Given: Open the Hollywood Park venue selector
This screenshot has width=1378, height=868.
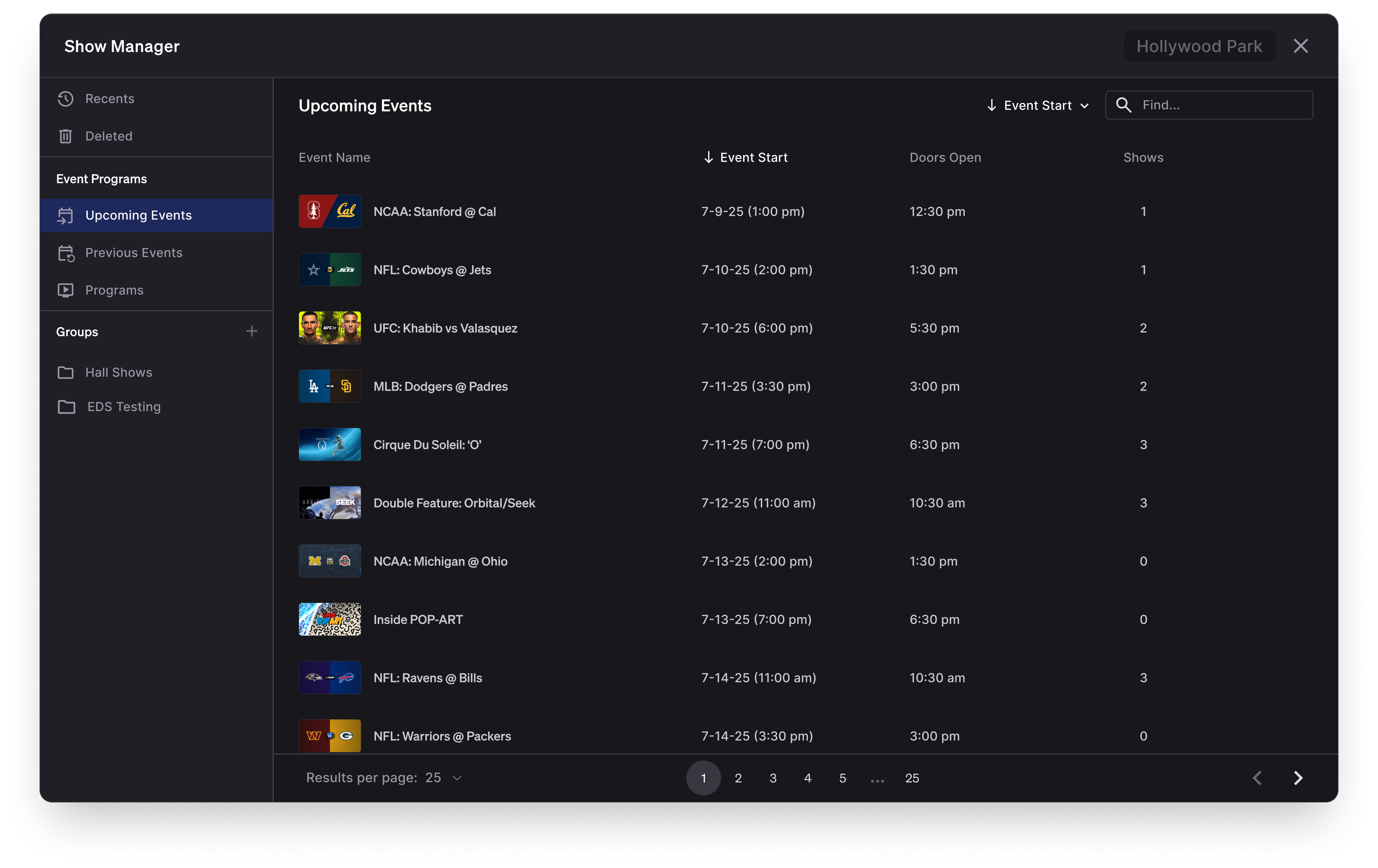Looking at the screenshot, I should pos(1199,46).
